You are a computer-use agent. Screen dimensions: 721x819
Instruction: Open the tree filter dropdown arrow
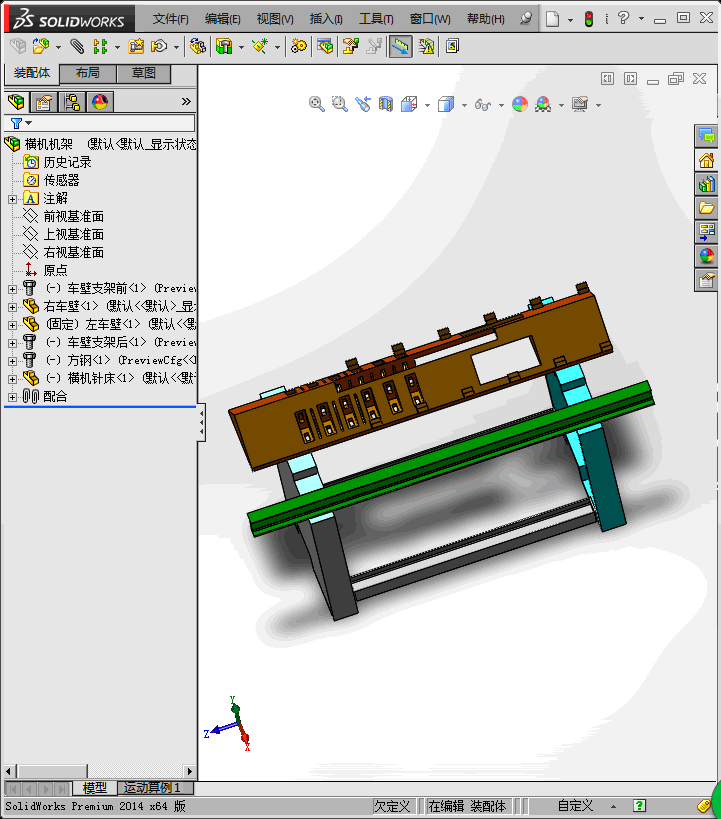pyautogui.click(x=29, y=123)
